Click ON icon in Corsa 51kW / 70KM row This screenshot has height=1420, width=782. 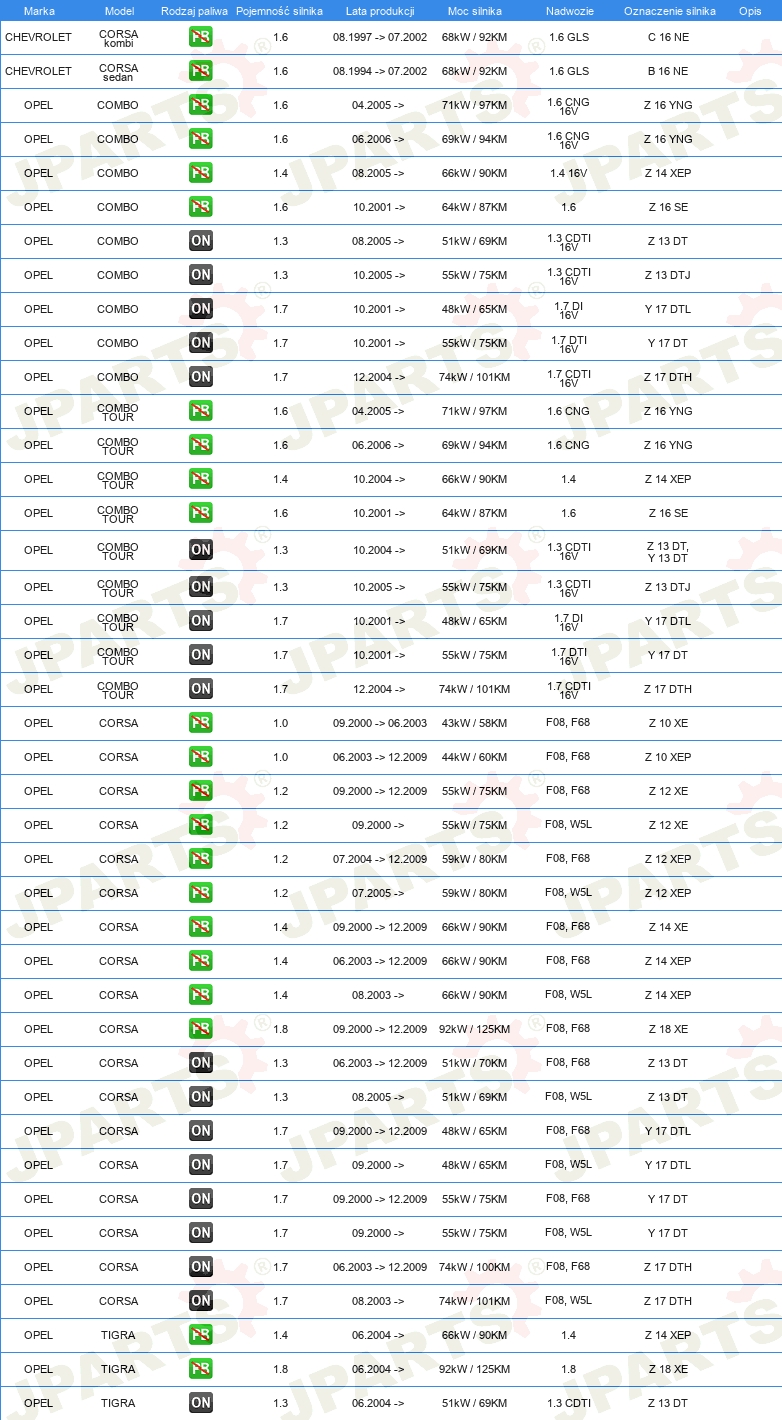tap(200, 1063)
